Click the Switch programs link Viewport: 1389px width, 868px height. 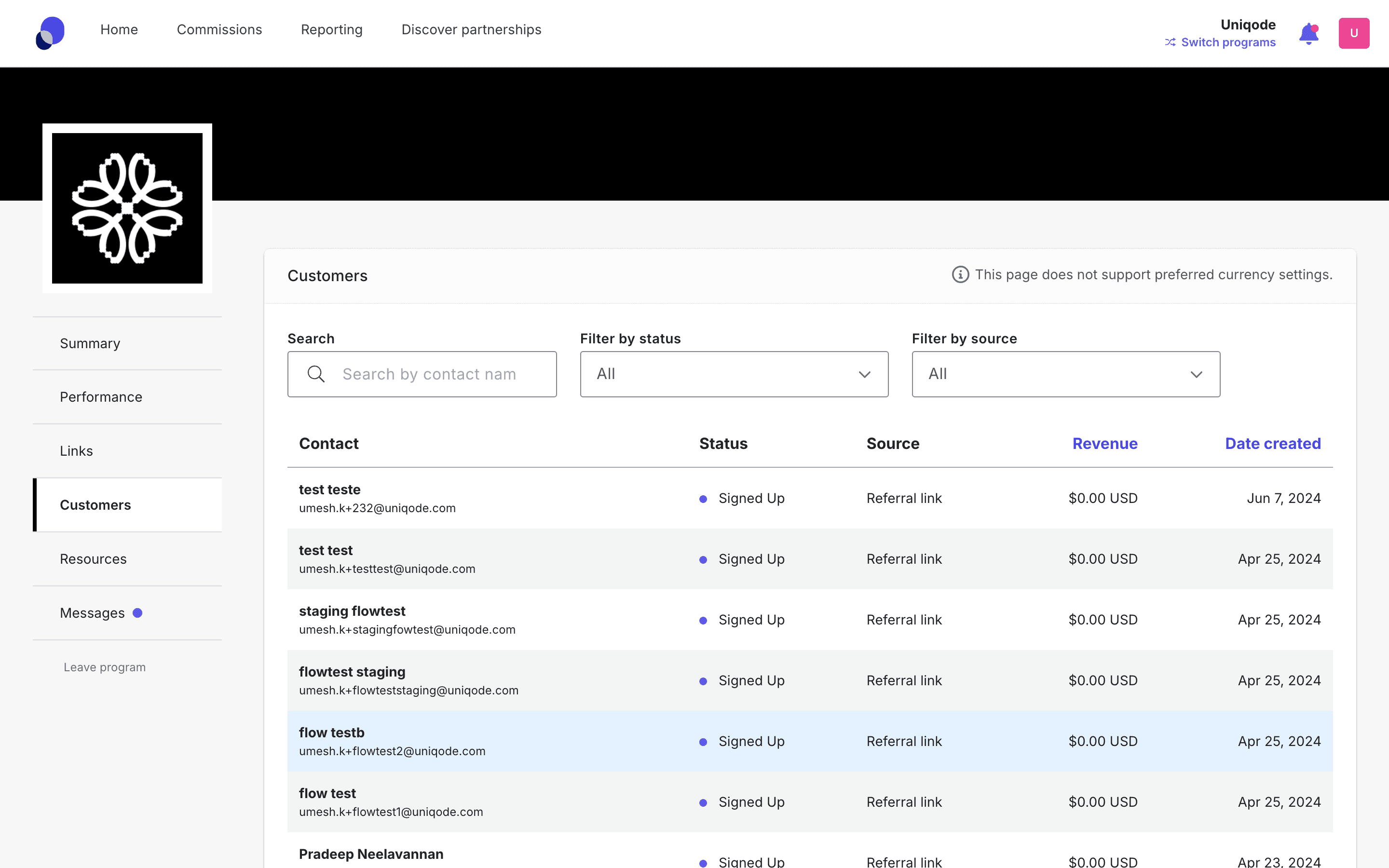tap(1228, 42)
